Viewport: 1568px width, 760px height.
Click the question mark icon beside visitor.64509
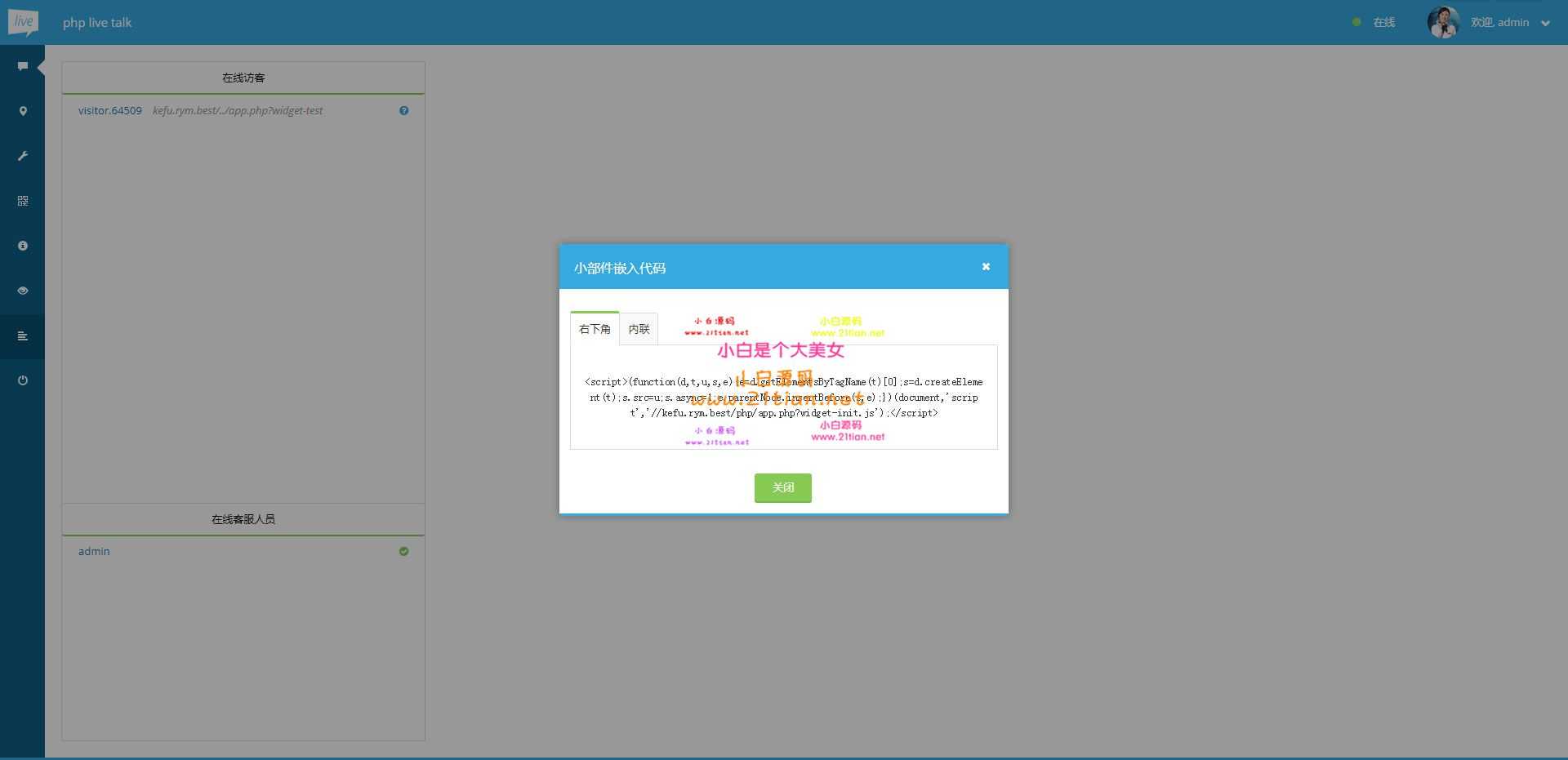(403, 111)
